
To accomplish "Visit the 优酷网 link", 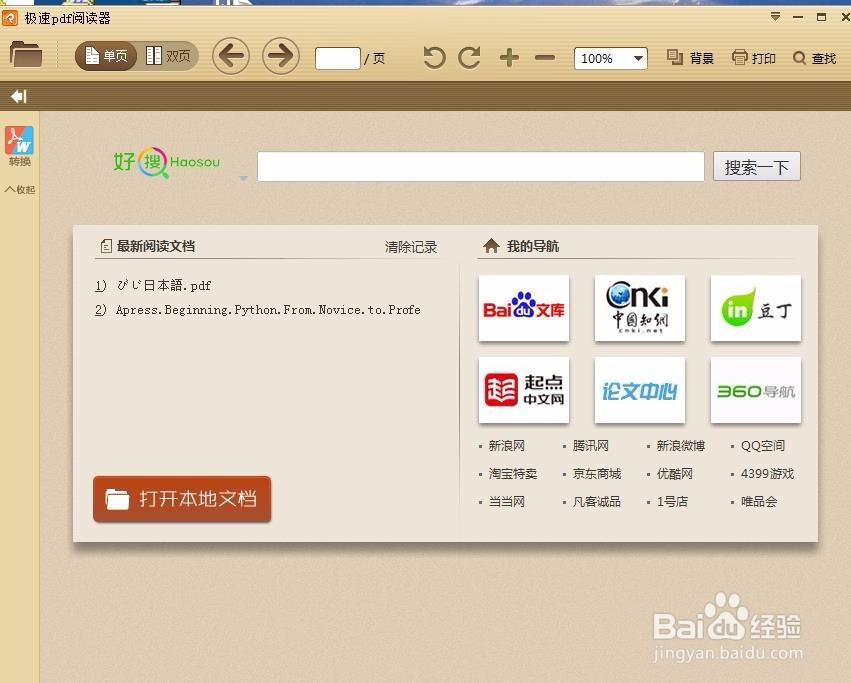I will pos(675,474).
